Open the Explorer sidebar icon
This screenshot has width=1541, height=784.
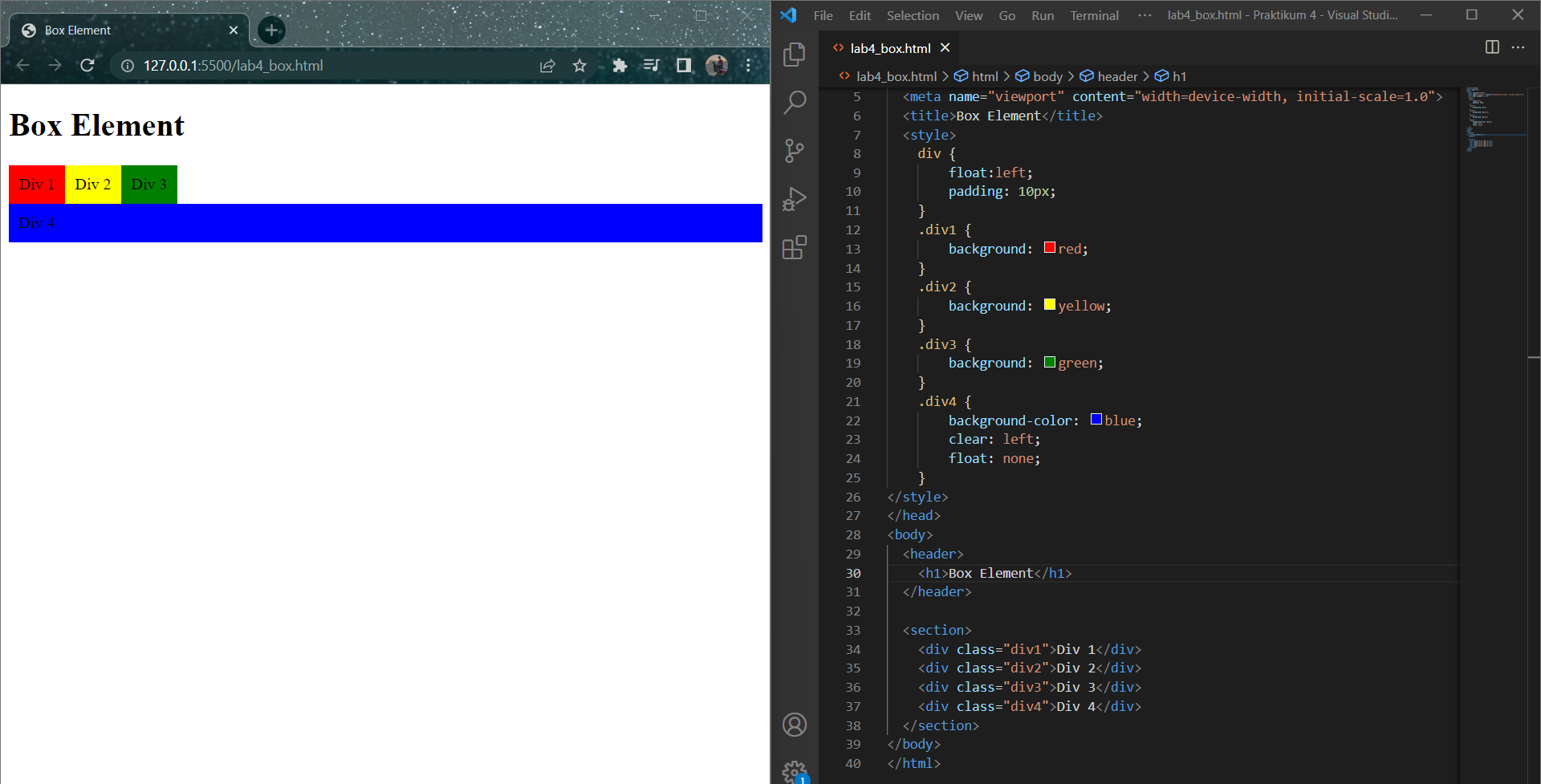click(795, 55)
